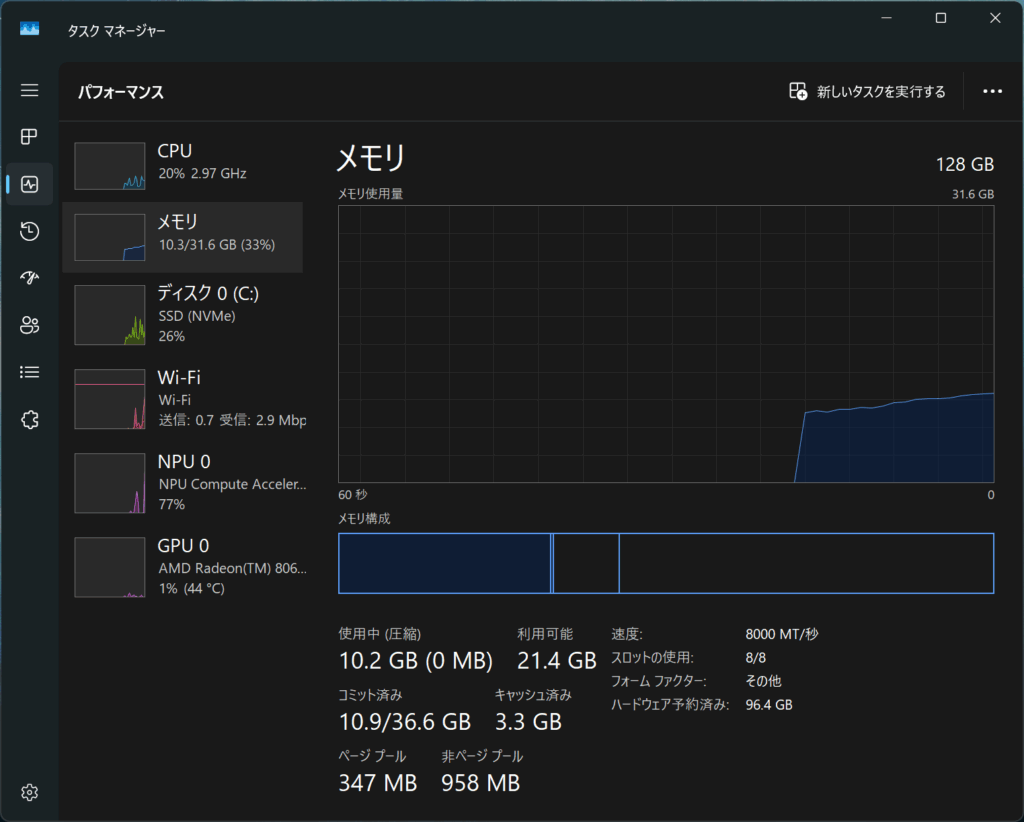Image resolution: width=1024 pixels, height=822 pixels.
Task: Open the Details list icon
Action: click(29, 372)
